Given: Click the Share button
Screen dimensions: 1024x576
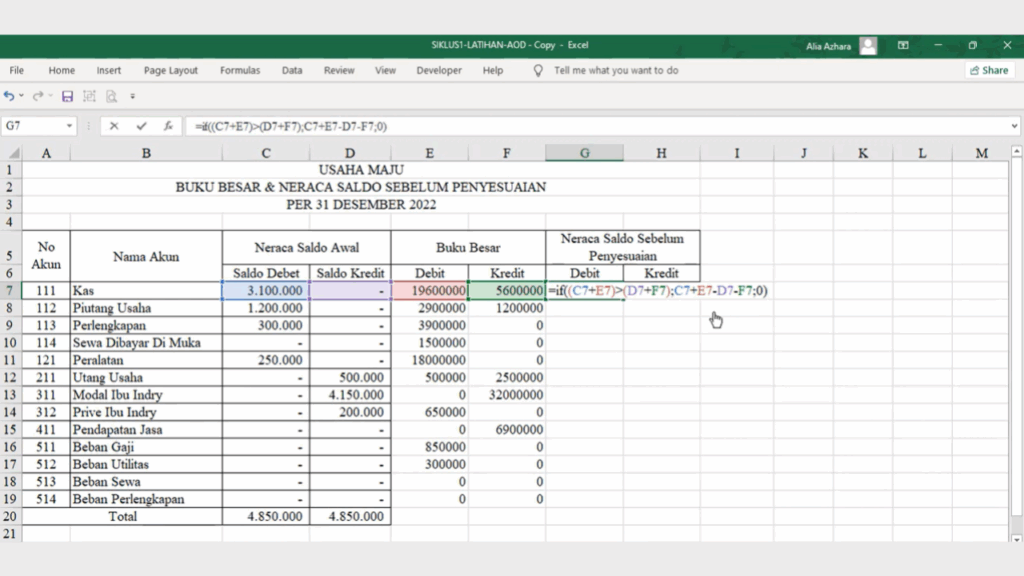Looking at the screenshot, I should point(988,70).
